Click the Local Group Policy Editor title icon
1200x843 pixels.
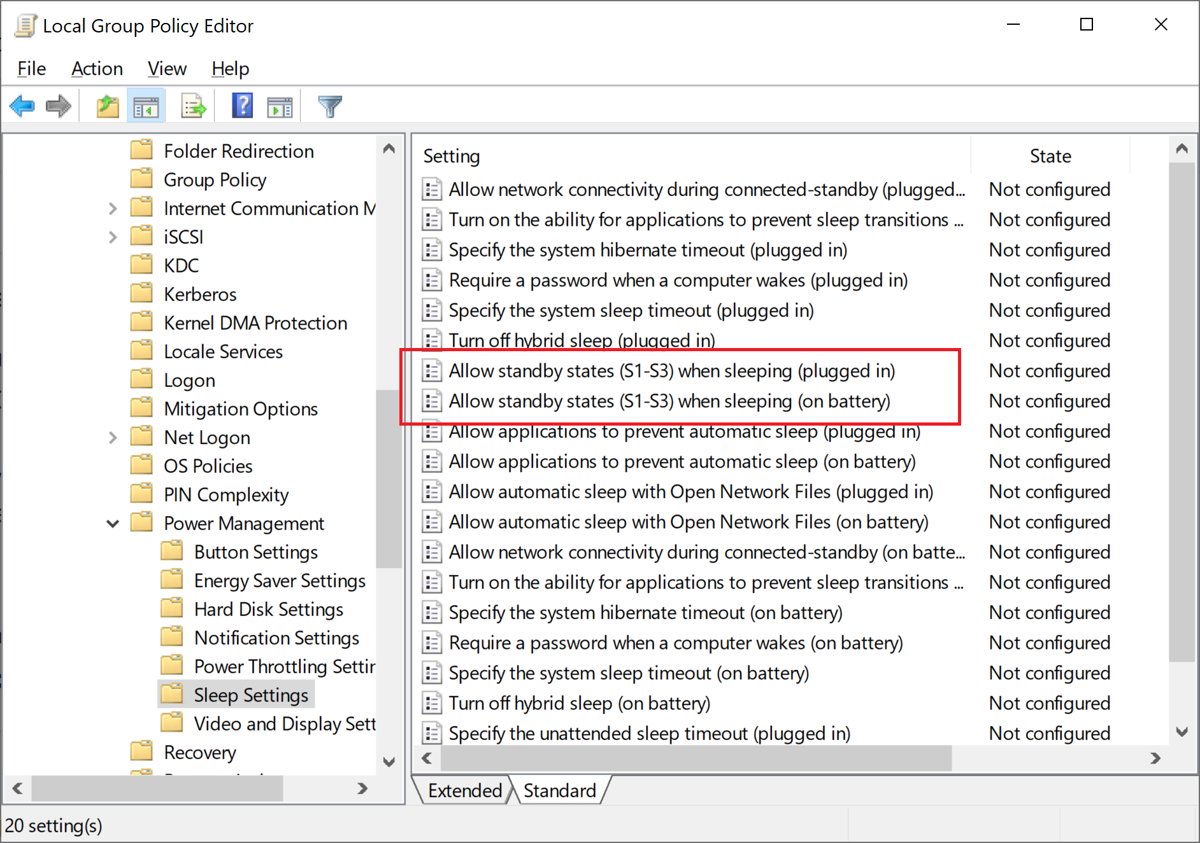tap(25, 25)
